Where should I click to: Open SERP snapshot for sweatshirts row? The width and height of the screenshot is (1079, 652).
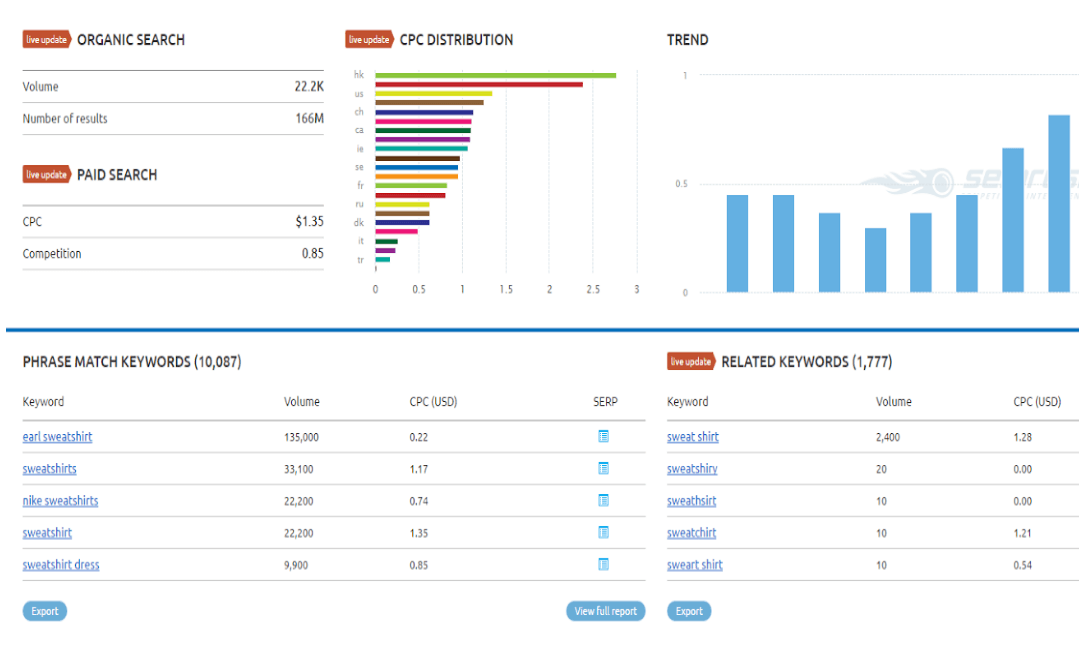point(603,469)
